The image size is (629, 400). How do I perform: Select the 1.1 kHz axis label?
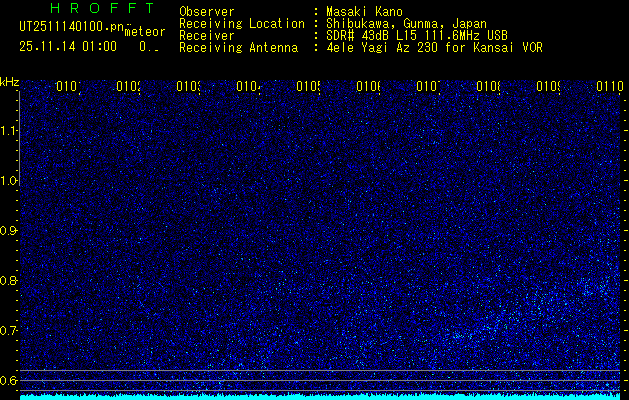(9, 131)
